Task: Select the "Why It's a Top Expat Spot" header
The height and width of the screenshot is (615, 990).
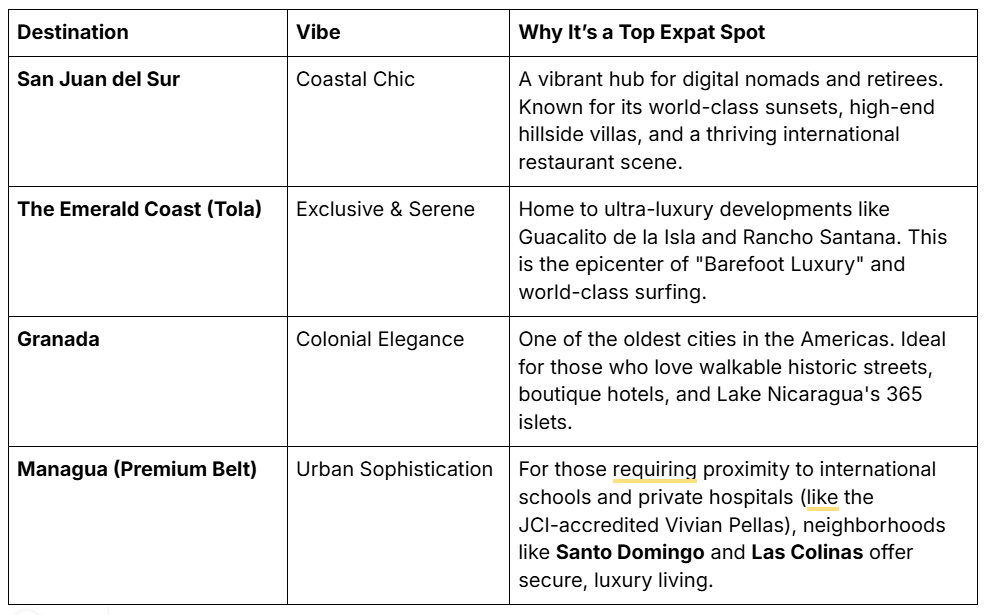Action: tap(641, 32)
